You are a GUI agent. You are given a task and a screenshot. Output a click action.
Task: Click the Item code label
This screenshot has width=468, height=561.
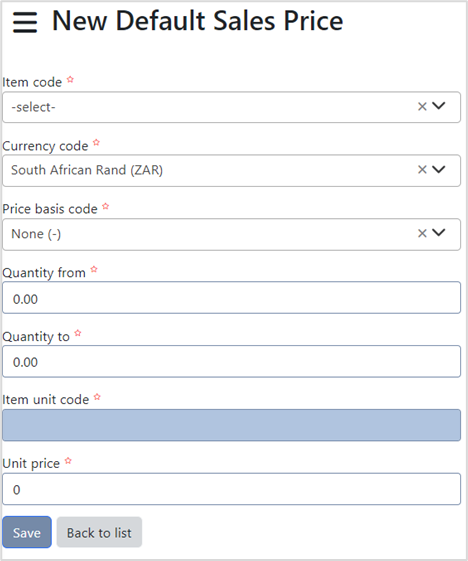click(32, 82)
